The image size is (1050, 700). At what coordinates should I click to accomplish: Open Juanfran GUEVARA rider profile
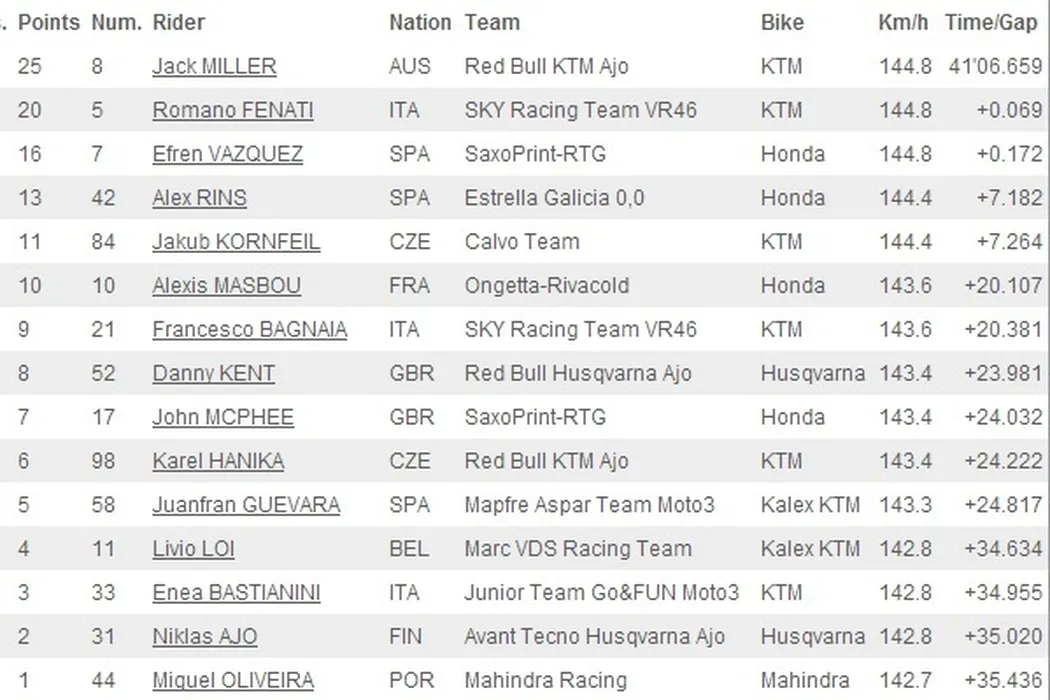click(x=246, y=505)
